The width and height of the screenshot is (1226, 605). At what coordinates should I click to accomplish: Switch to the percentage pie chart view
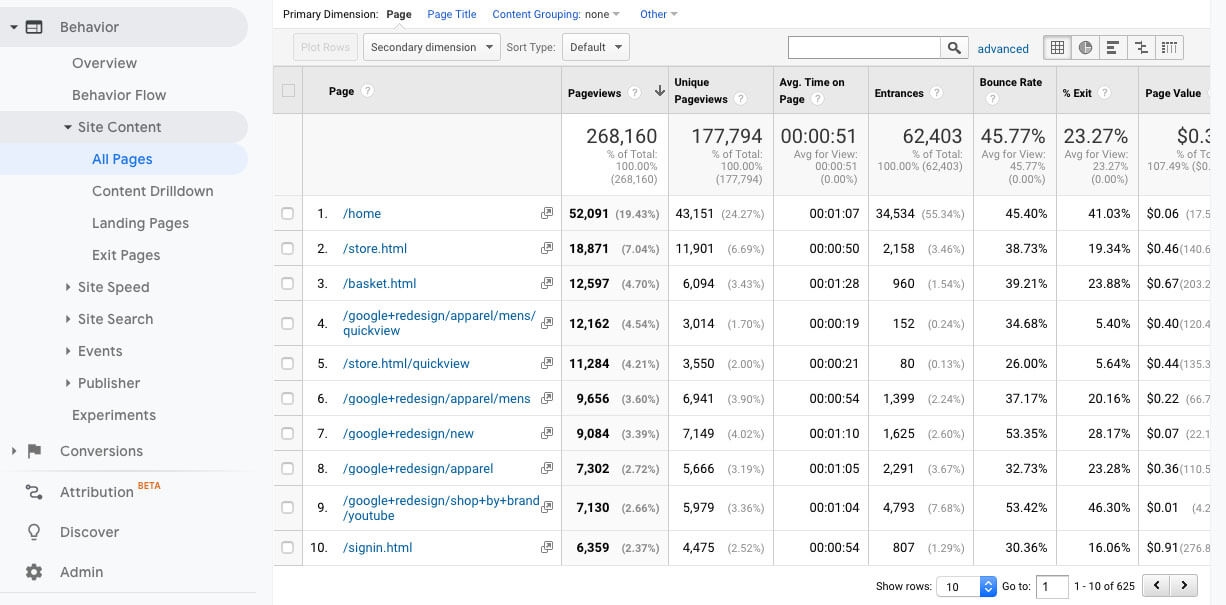1085,47
